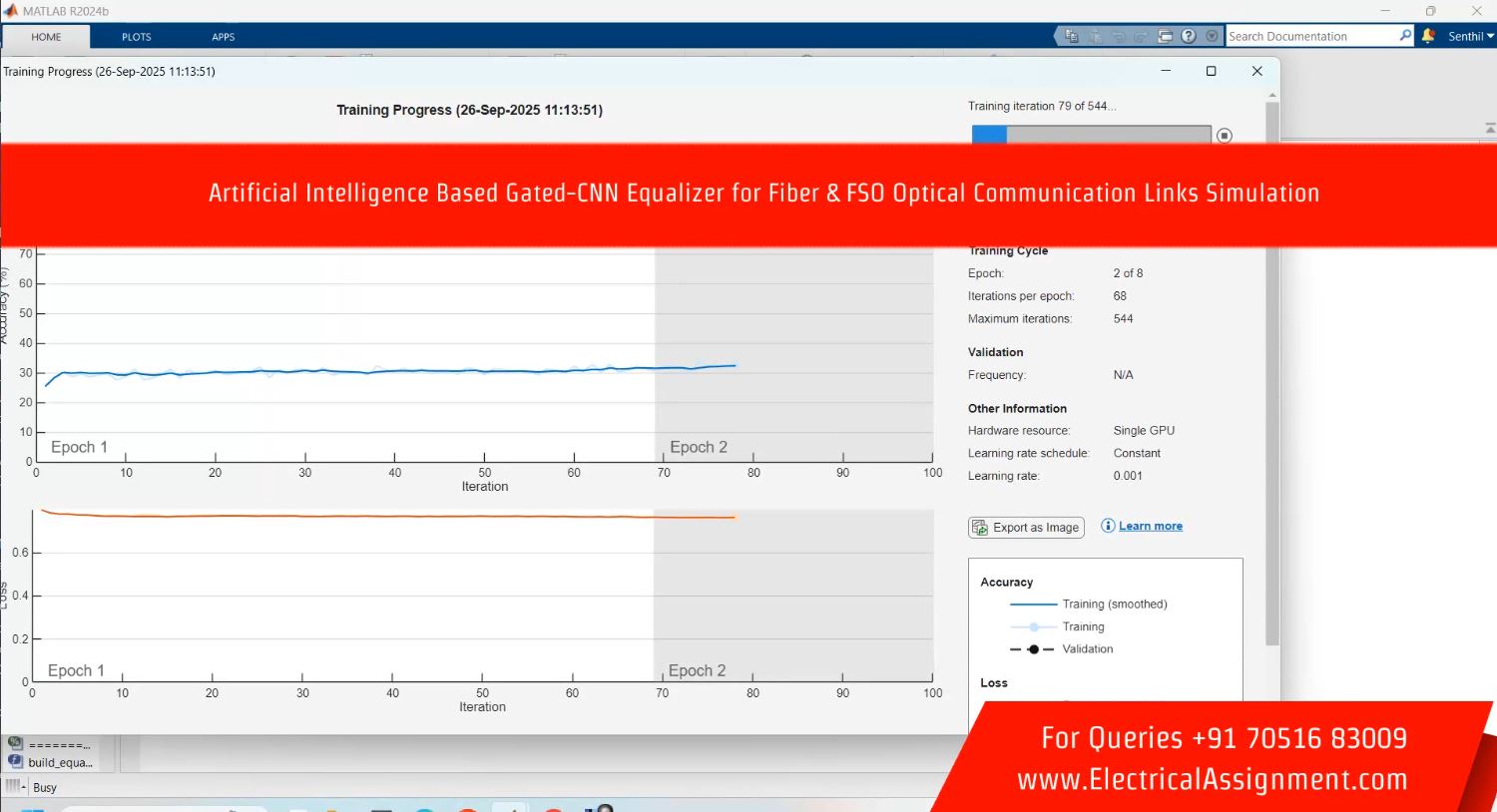Open the Learn more link
1497x812 pixels.
click(1150, 526)
